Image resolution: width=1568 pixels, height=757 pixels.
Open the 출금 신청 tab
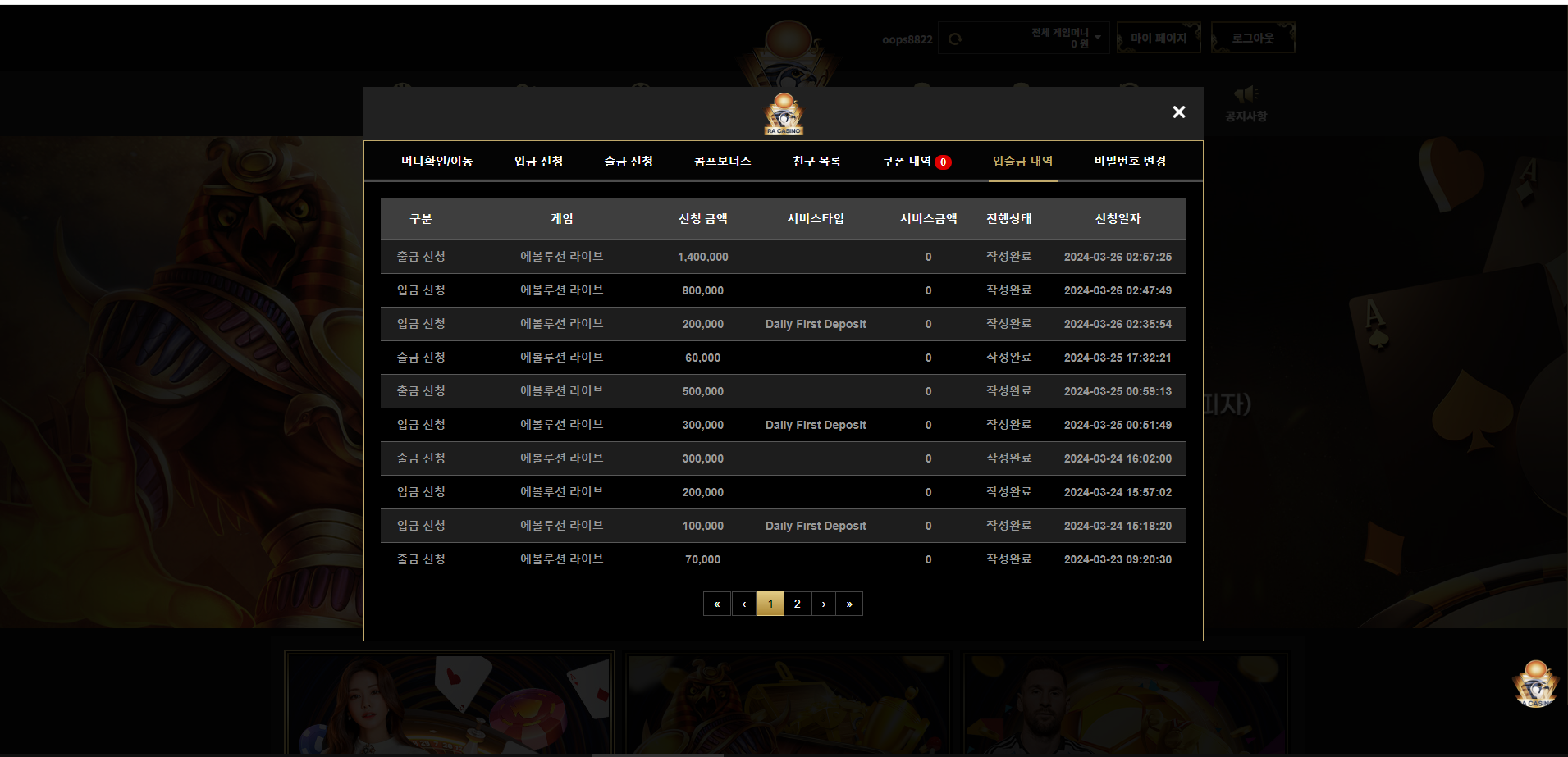(x=629, y=162)
